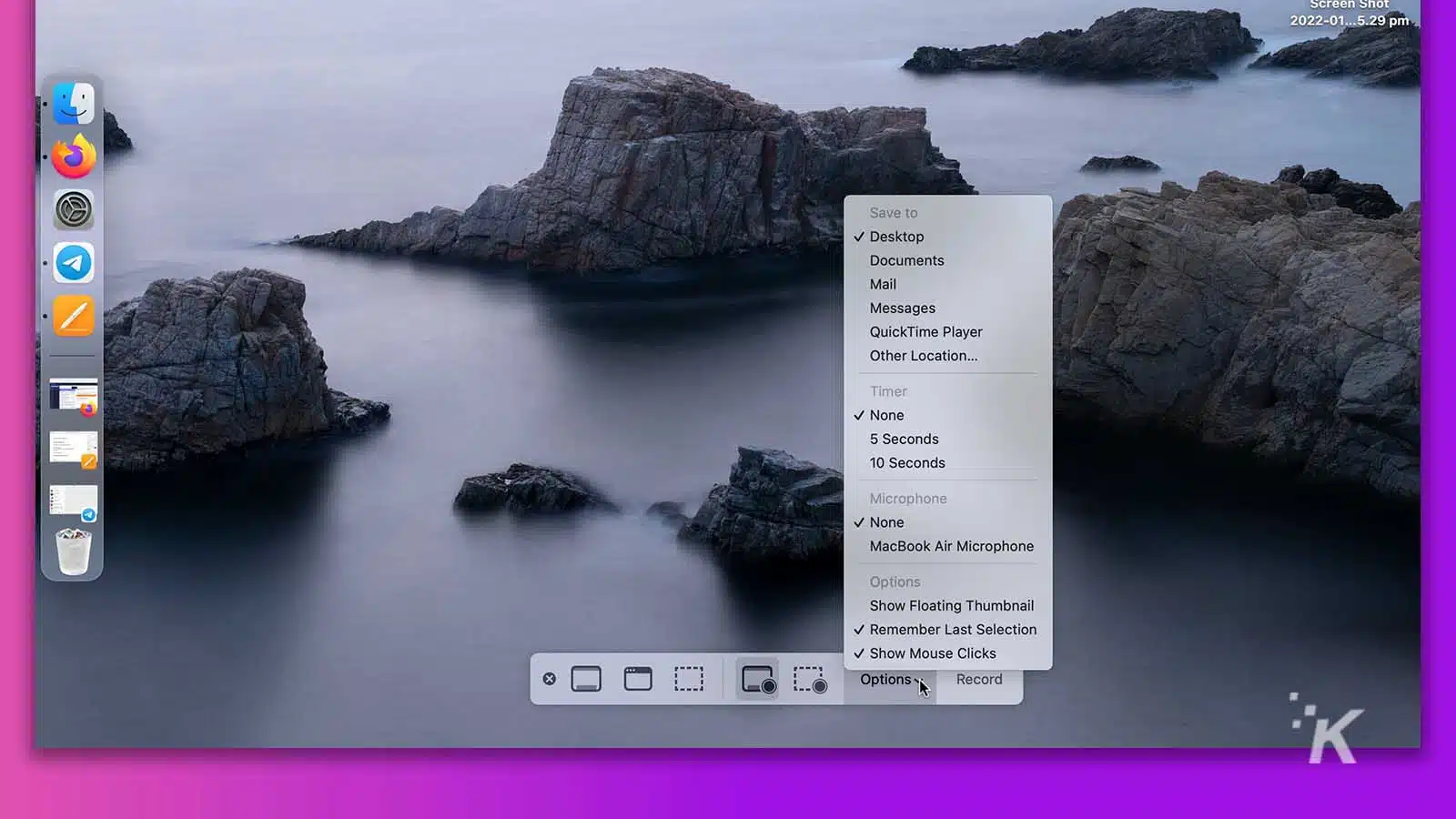
Task: Toggle Remember Last Selection
Action: click(952, 629)
